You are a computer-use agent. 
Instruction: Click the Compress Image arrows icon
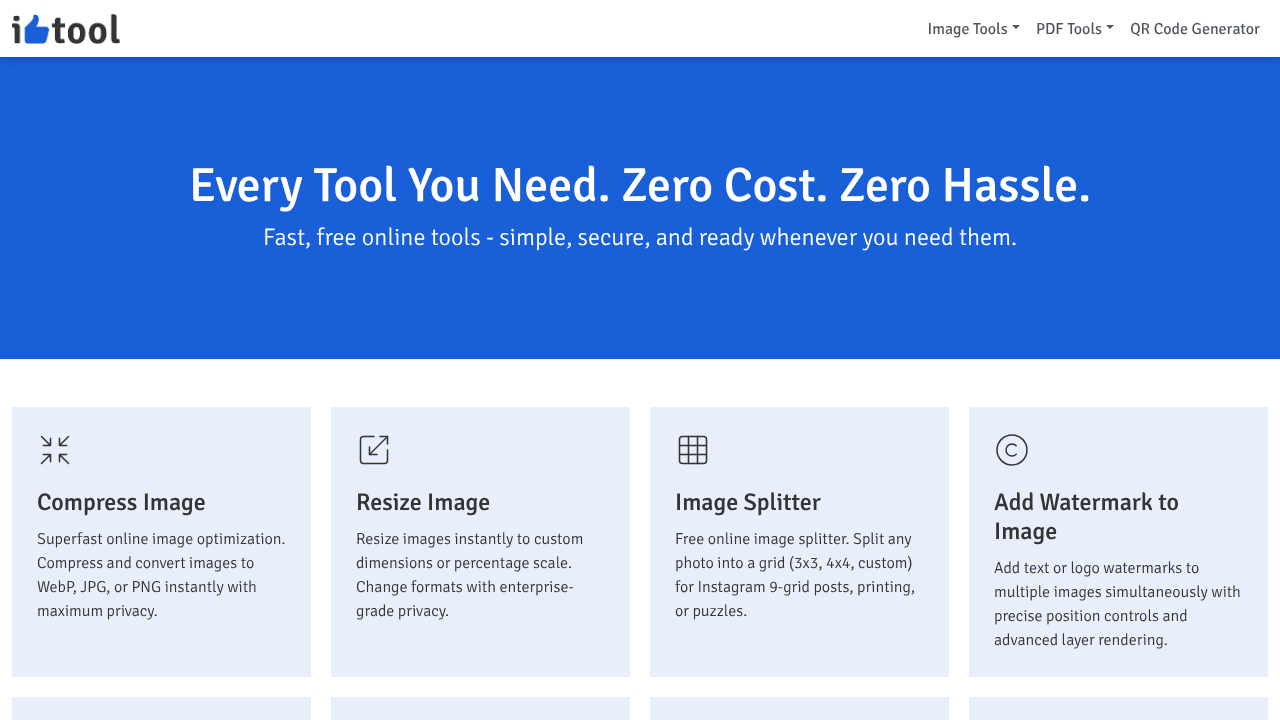pyautogui.click(x=55, y=450)
